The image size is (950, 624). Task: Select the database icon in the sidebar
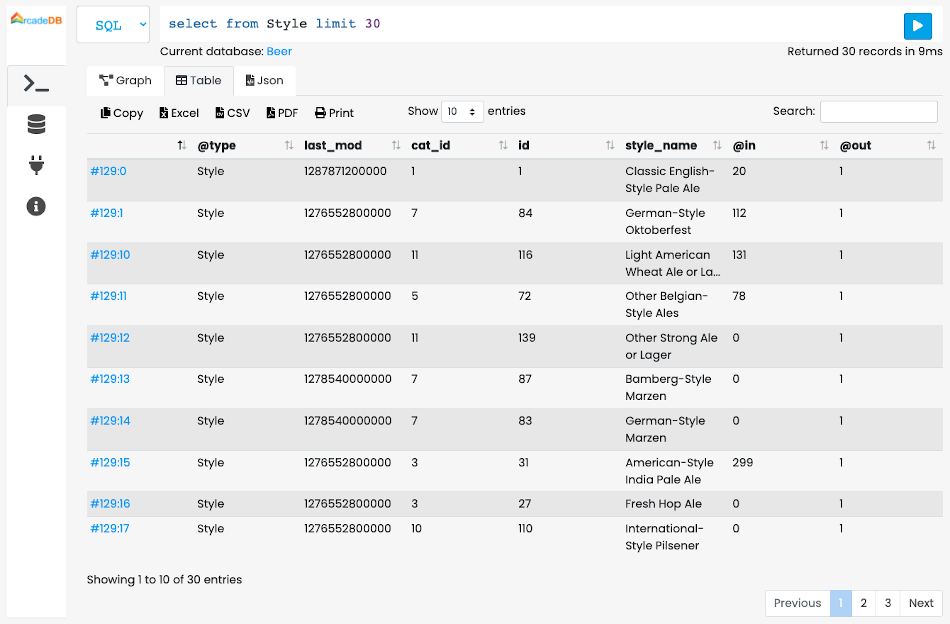[x=36, y=125]
